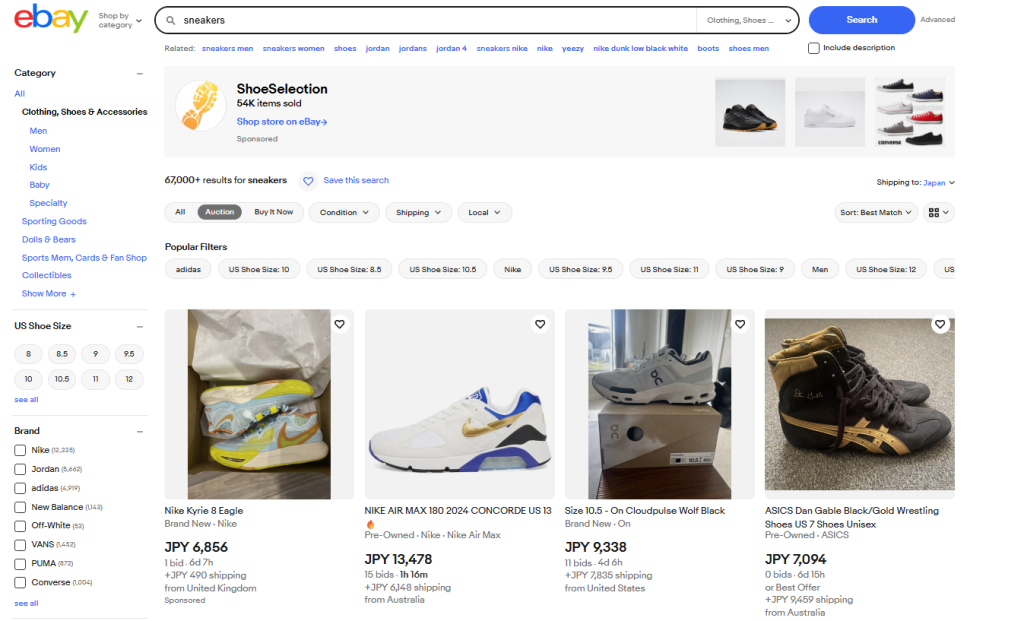Click the magnifier icon in search box
This screenshot has width=1024, height=621.
click(x=170, y=20)
